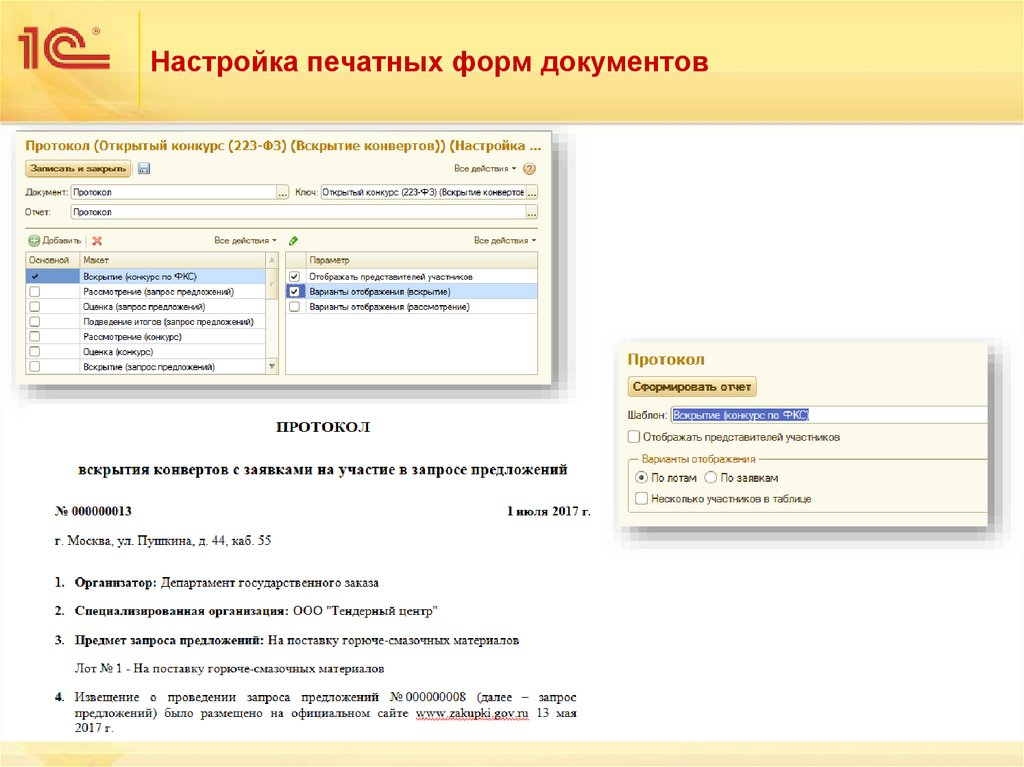Click the red X delete icon

(96, 240)
